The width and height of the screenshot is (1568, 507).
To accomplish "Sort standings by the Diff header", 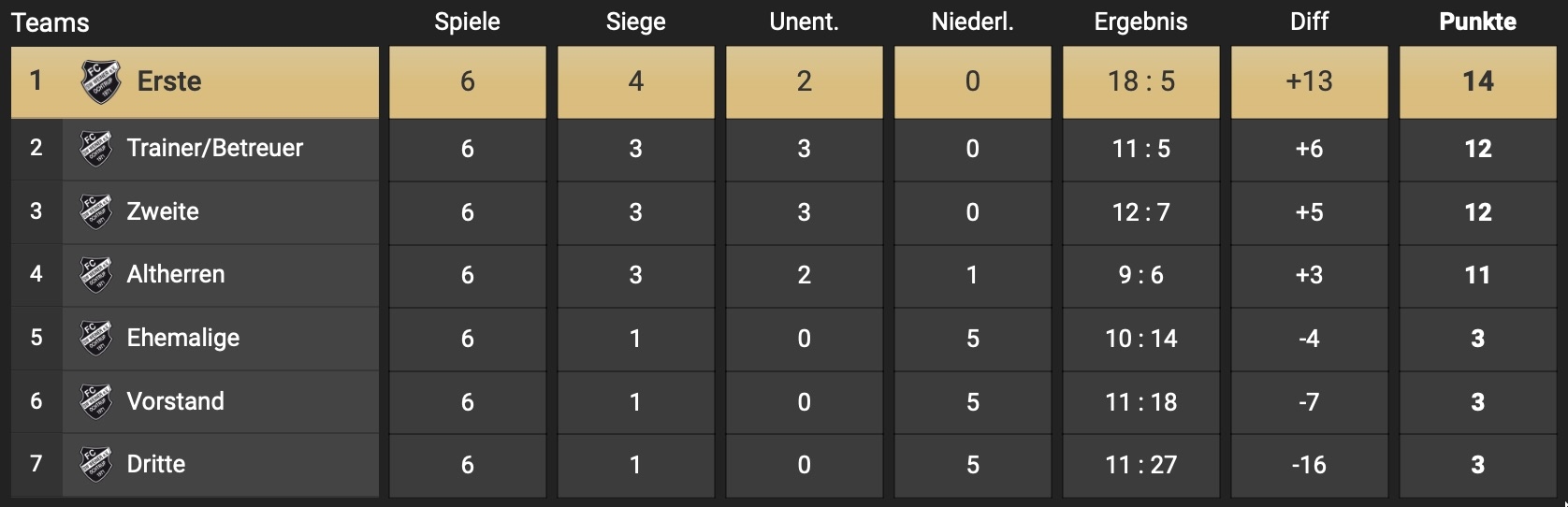I will (1309, 22).
